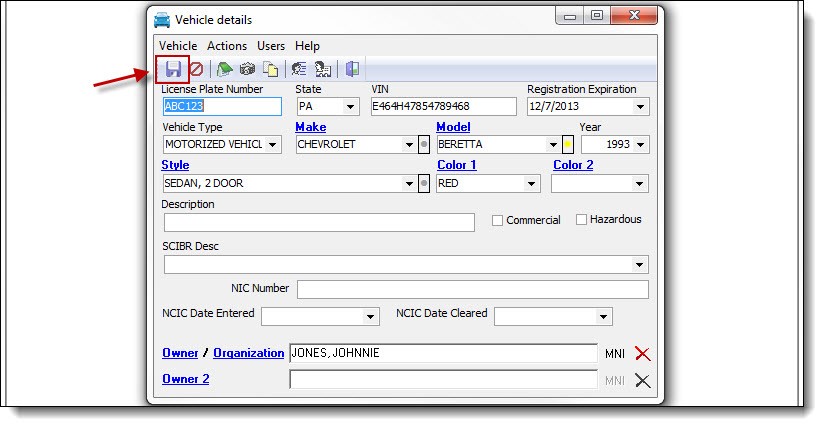Viewport: 824px width, 427px height.
Task: Click the exit door toolbar icon
Action: click(x=352, y=70)
